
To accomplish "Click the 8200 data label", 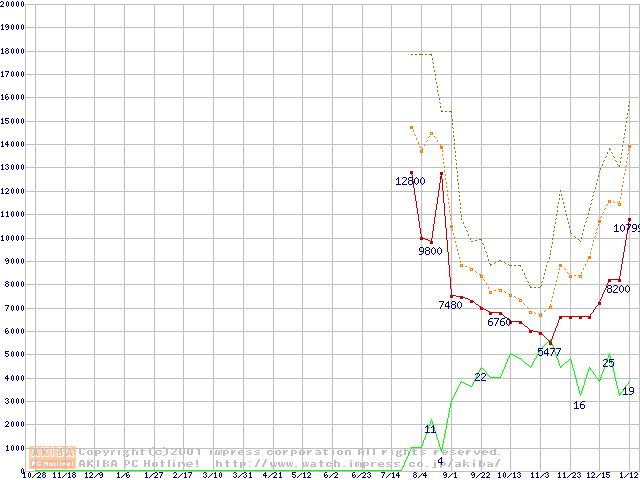I will pos(618,289).
